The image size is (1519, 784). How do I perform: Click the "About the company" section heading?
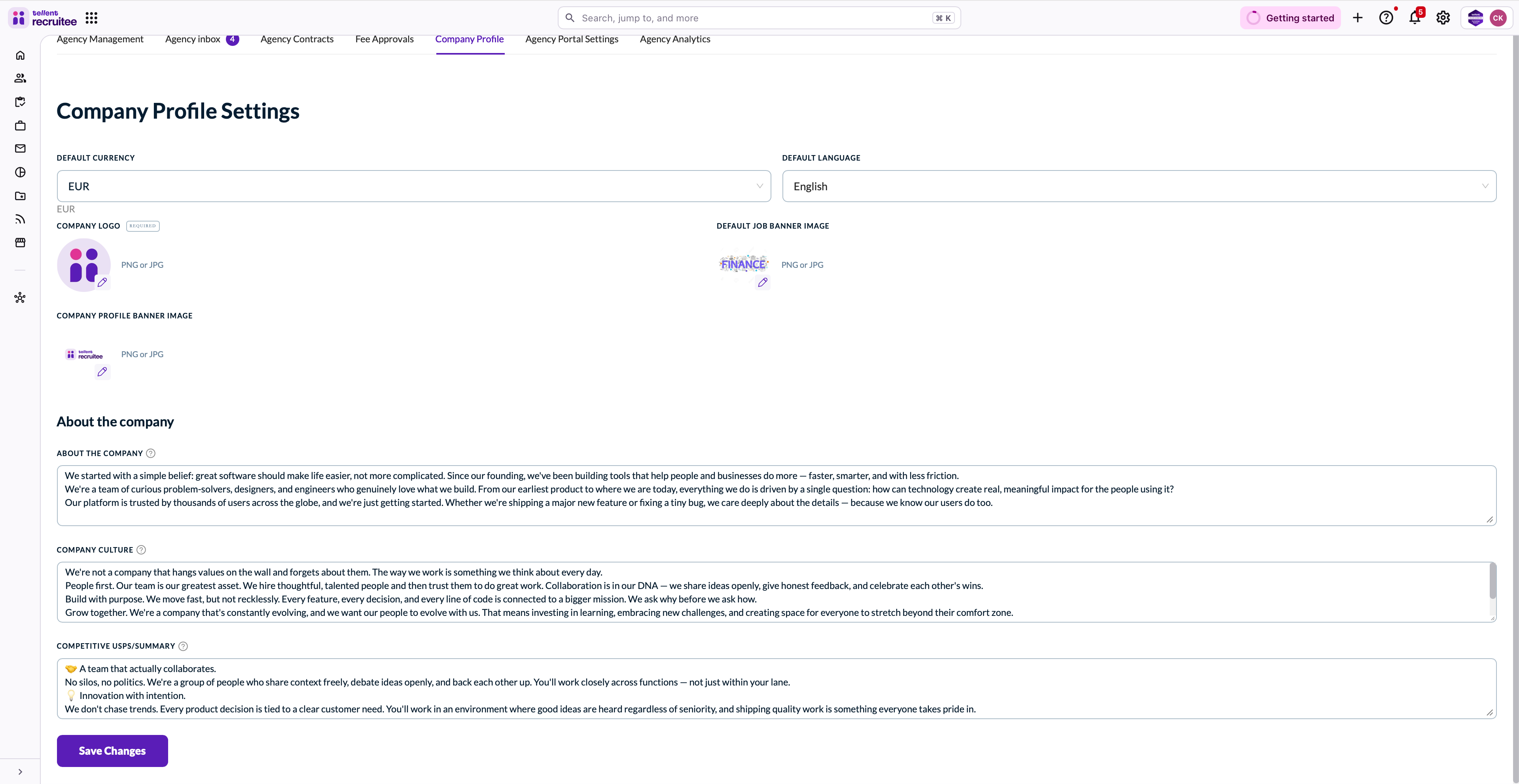(116, 422)
